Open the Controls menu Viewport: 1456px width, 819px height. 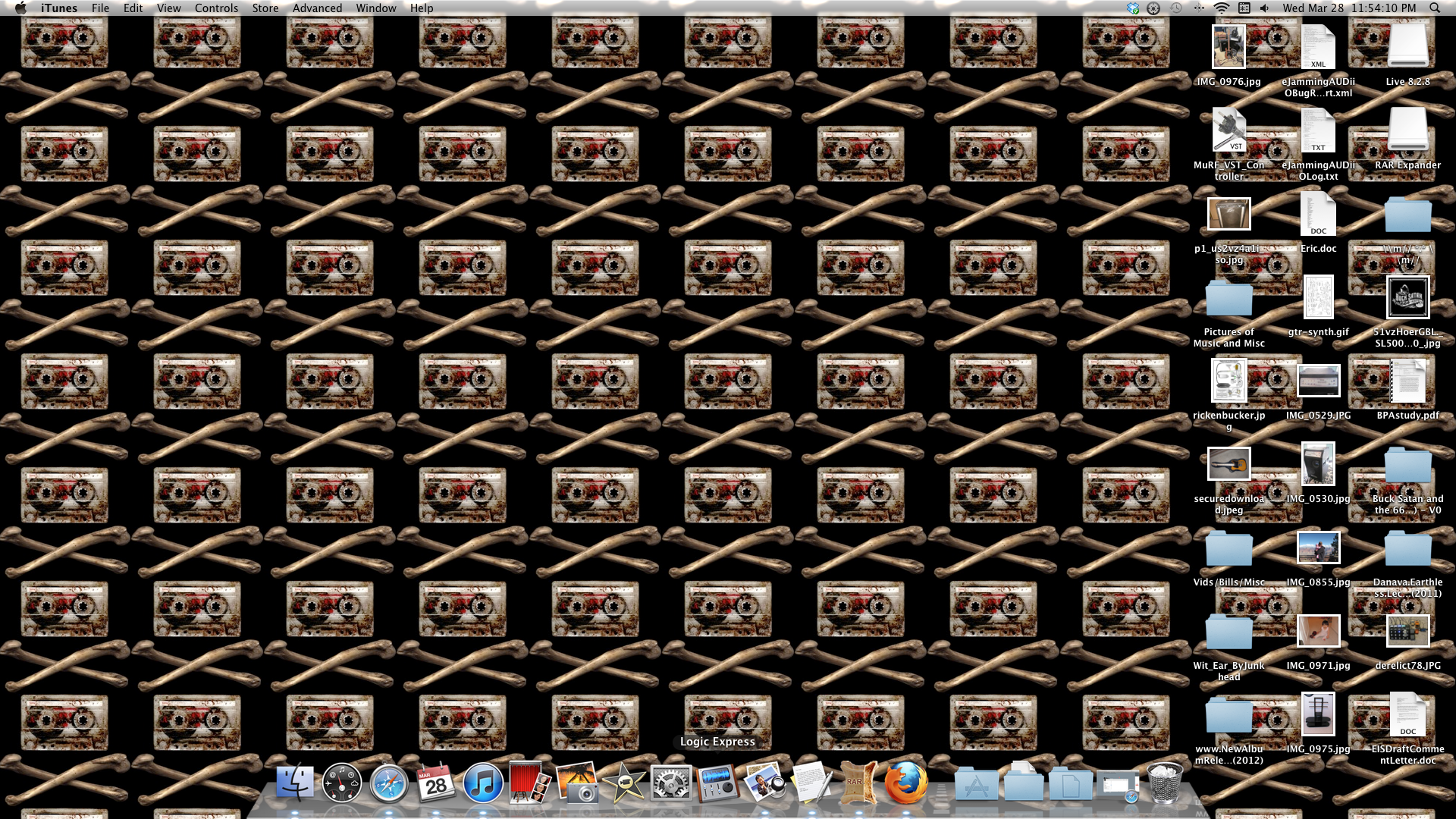[216, 8]
